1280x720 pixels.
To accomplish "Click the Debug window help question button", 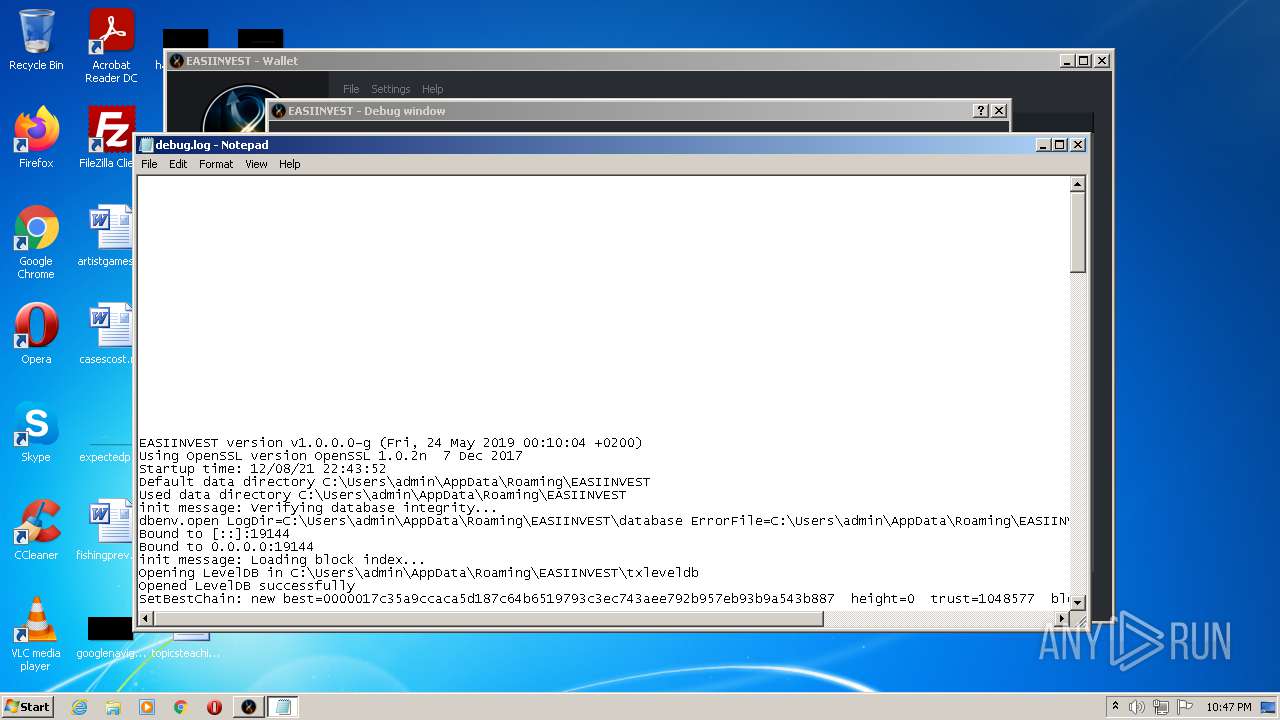I will (980, 111).
